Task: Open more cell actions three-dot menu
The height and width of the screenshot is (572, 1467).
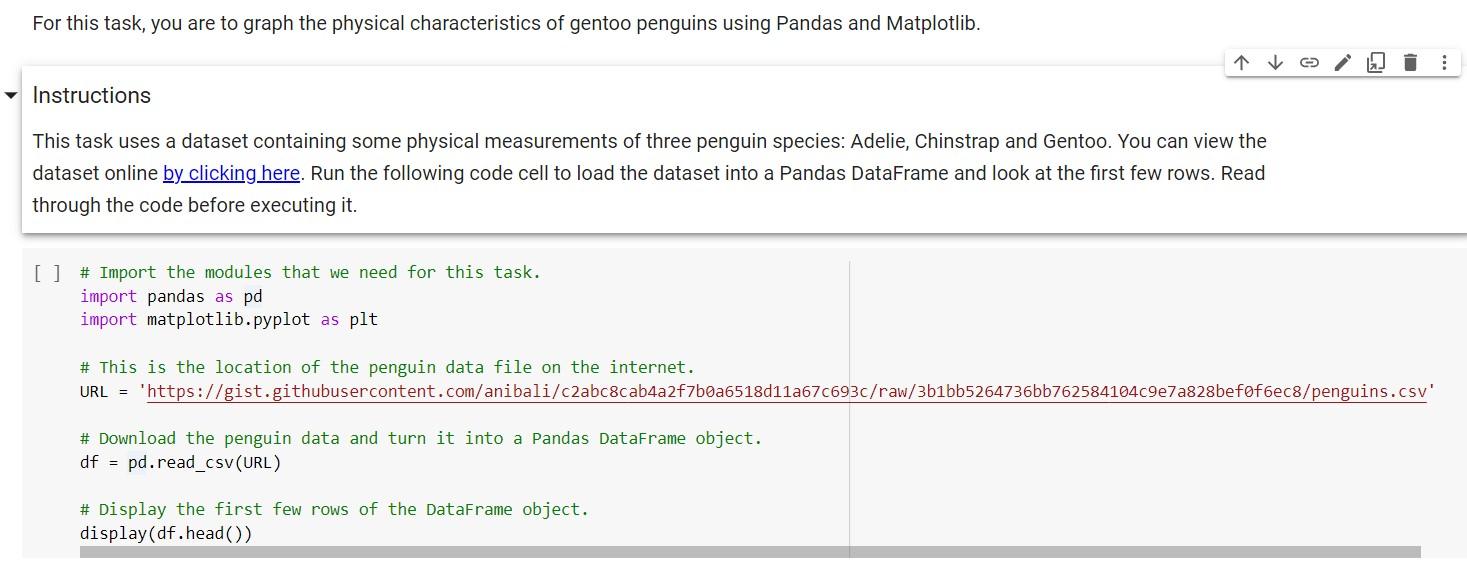Action: [1444, 63]
